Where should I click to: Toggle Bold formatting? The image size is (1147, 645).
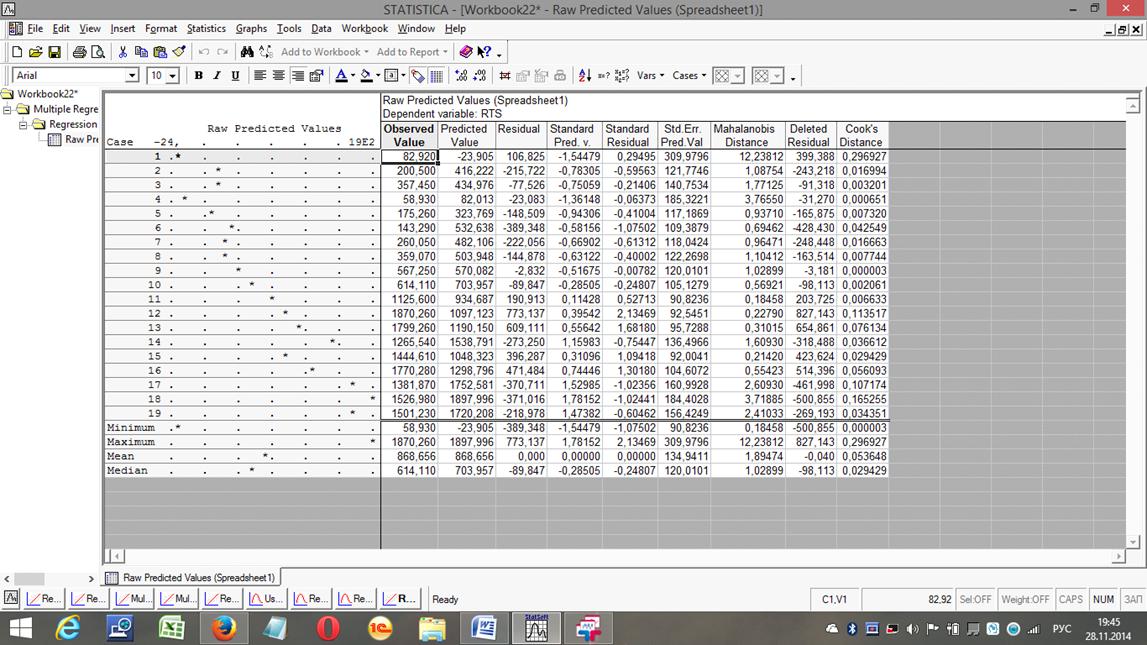click(x=198, y=76)
